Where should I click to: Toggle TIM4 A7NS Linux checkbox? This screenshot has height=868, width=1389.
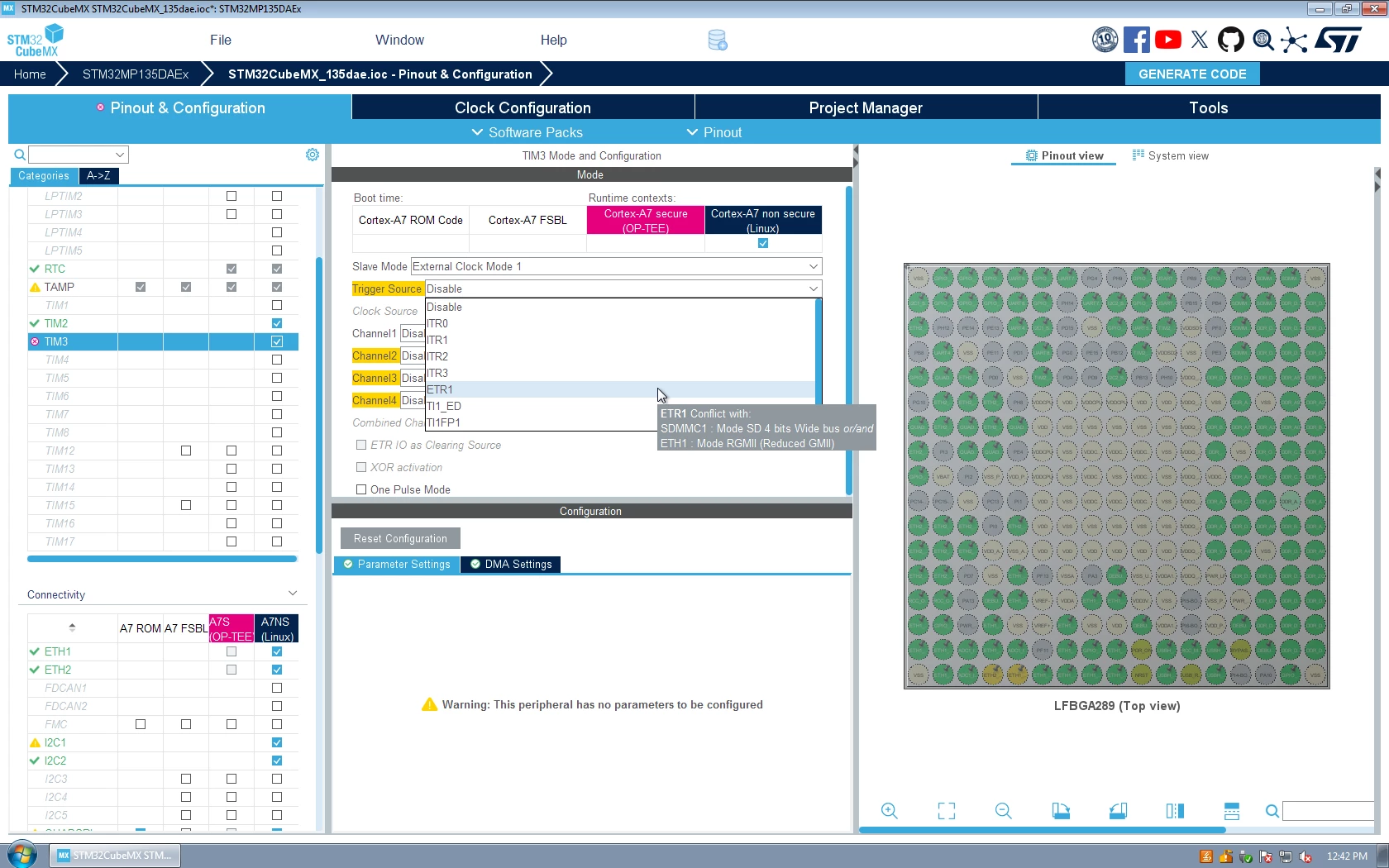277,360
